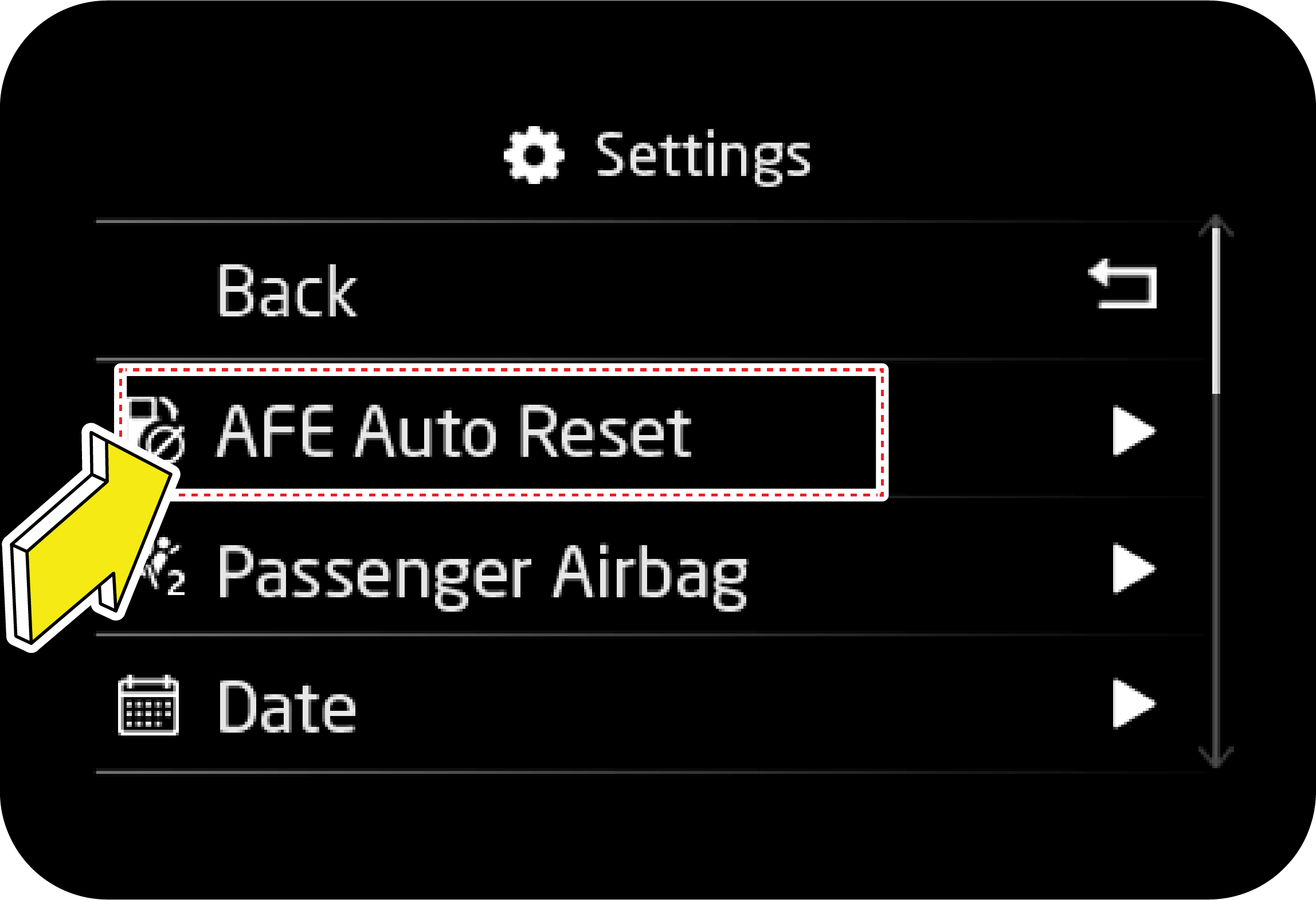The image size is (1316, 900).
Task: Click the scrollbar up arrow
Action: [x=1216, y=226]
